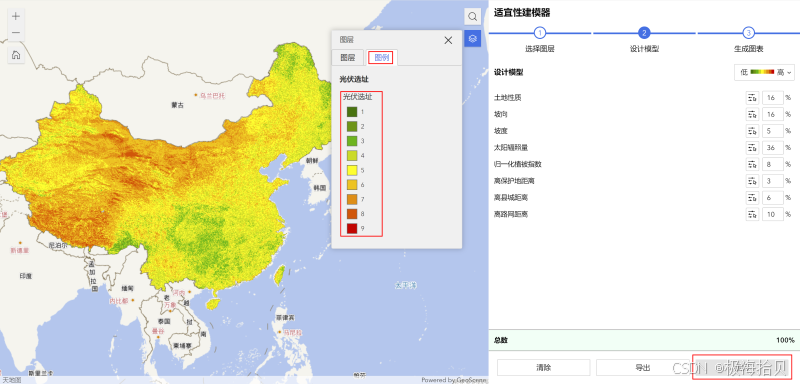
Task: Click the 尼泊尔 label on map
Action: pyautogui.click(x=57, y=245)
